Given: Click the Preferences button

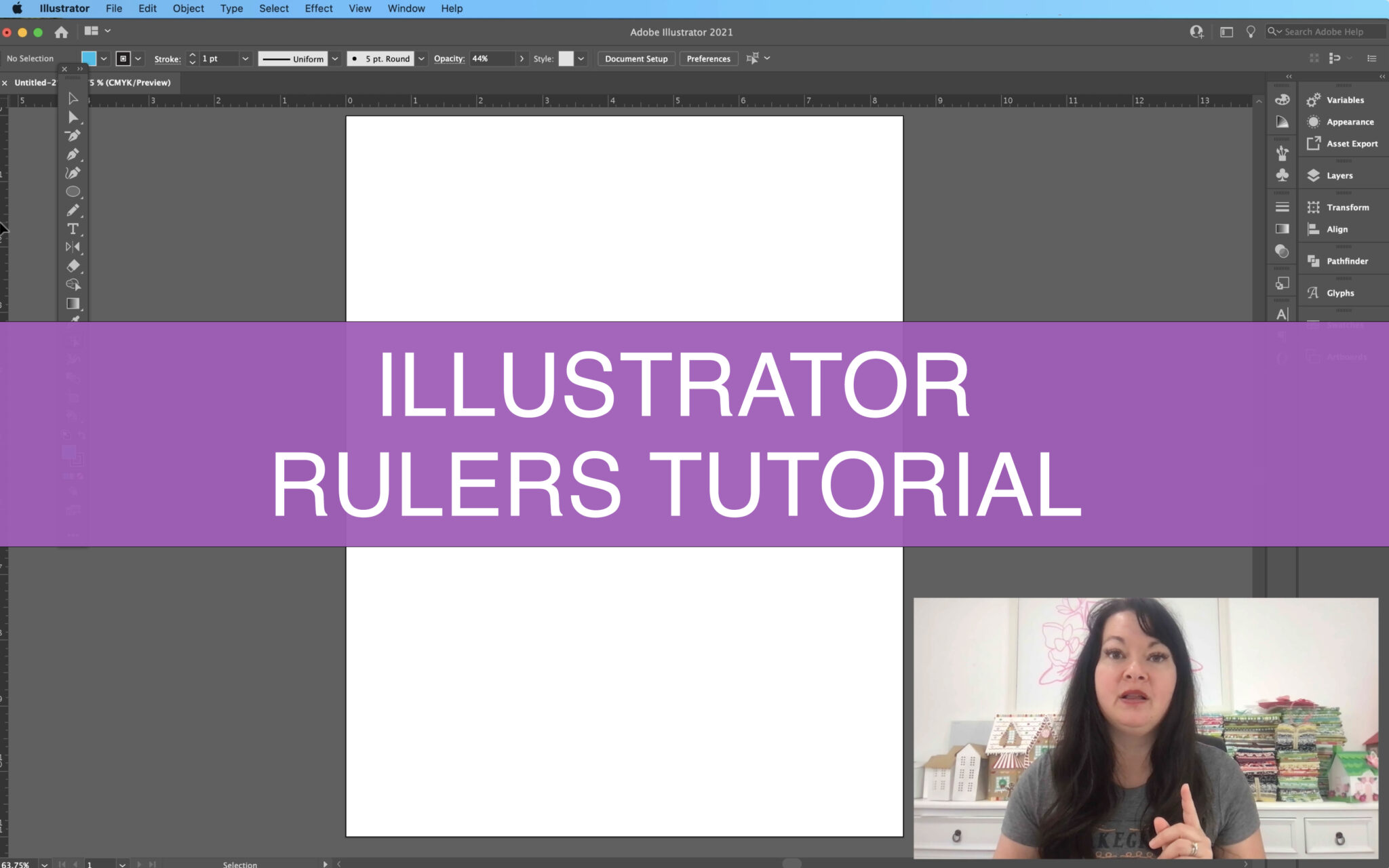Looking at the screenshot, I should point(708,59).
